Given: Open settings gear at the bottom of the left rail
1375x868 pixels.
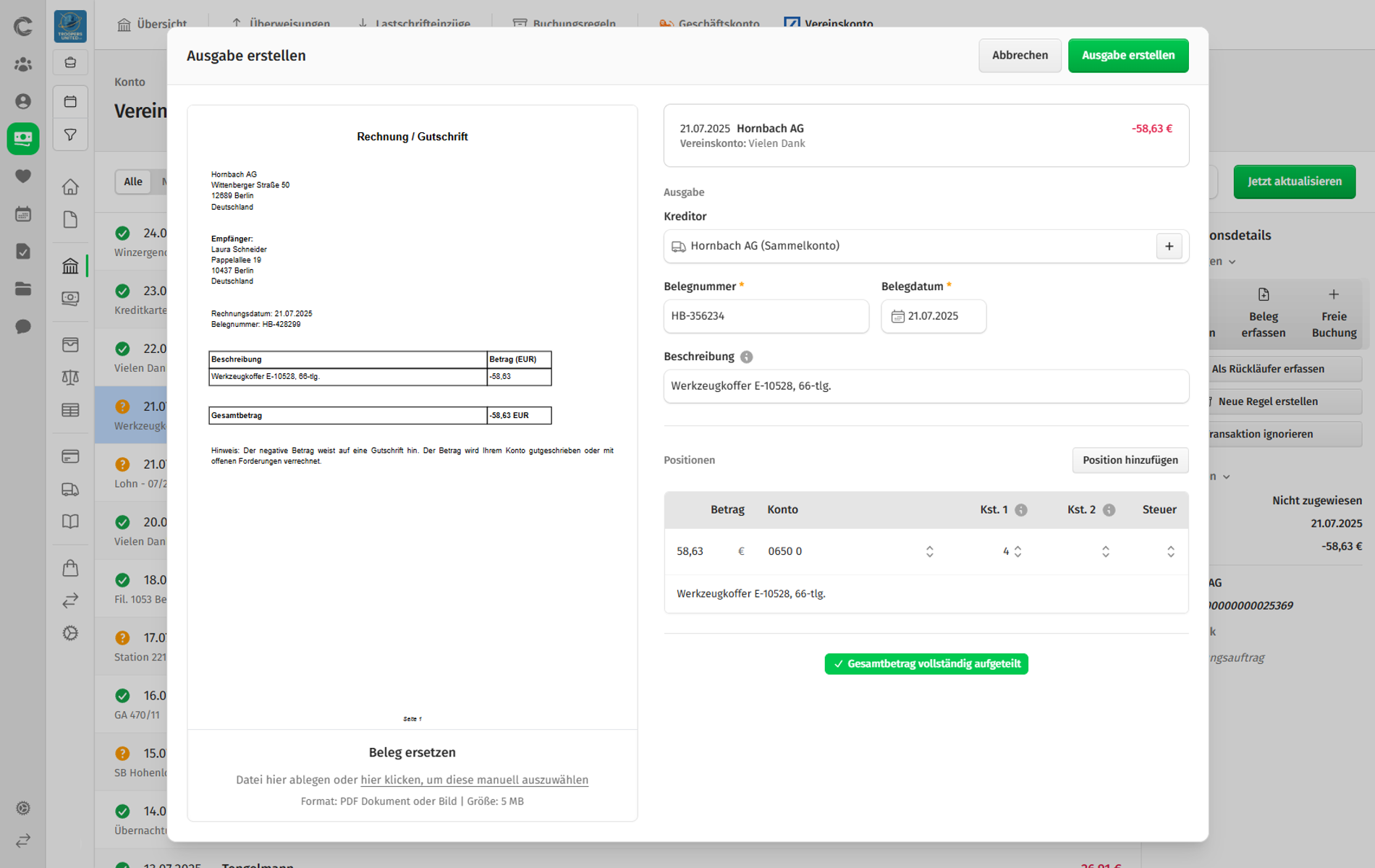Looking at the screenshot, I should (x=23, y=808).
